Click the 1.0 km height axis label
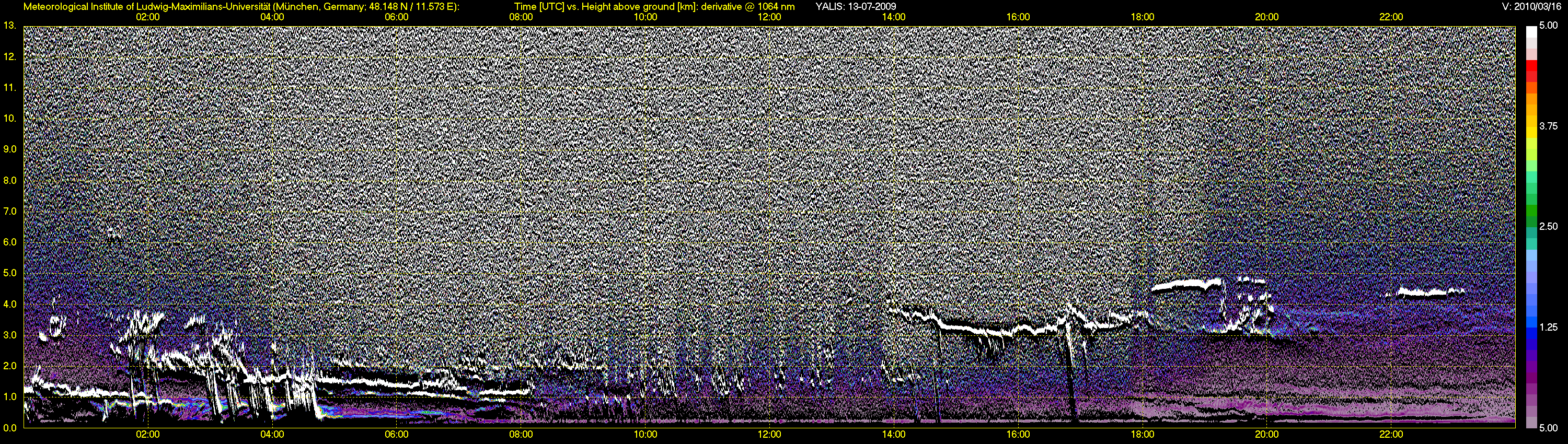Image resolution: width=1568 pixels, height=444 pixels. (x=10, y=396)
